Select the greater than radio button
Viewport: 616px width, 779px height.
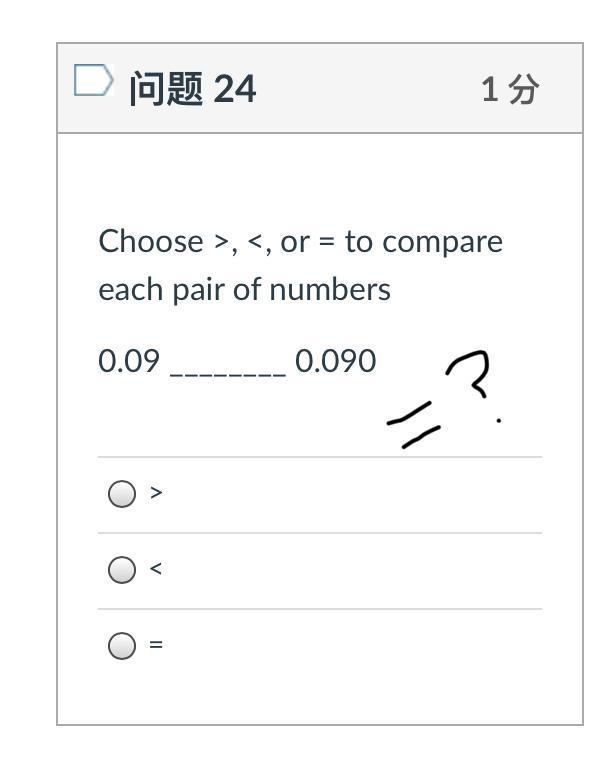(122, 494)
